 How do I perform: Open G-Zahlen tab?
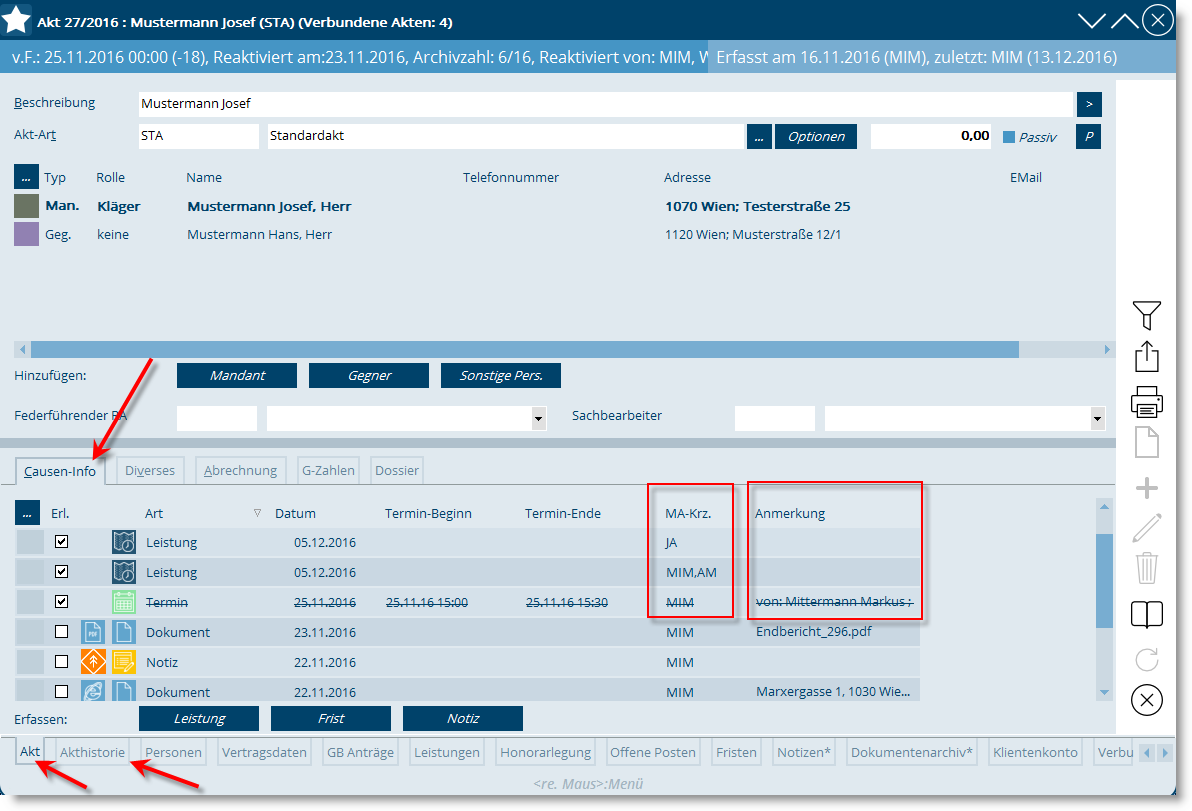(x=328, y=470)
